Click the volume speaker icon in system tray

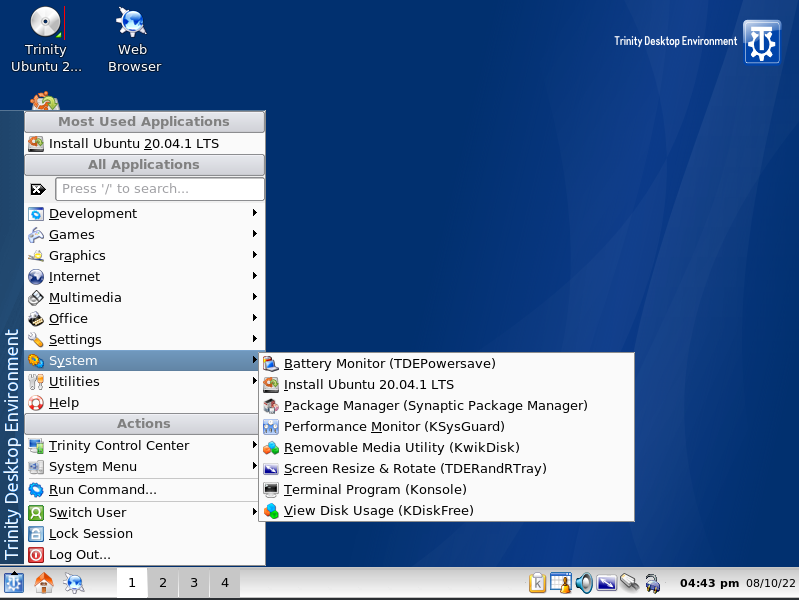[584, 583]
